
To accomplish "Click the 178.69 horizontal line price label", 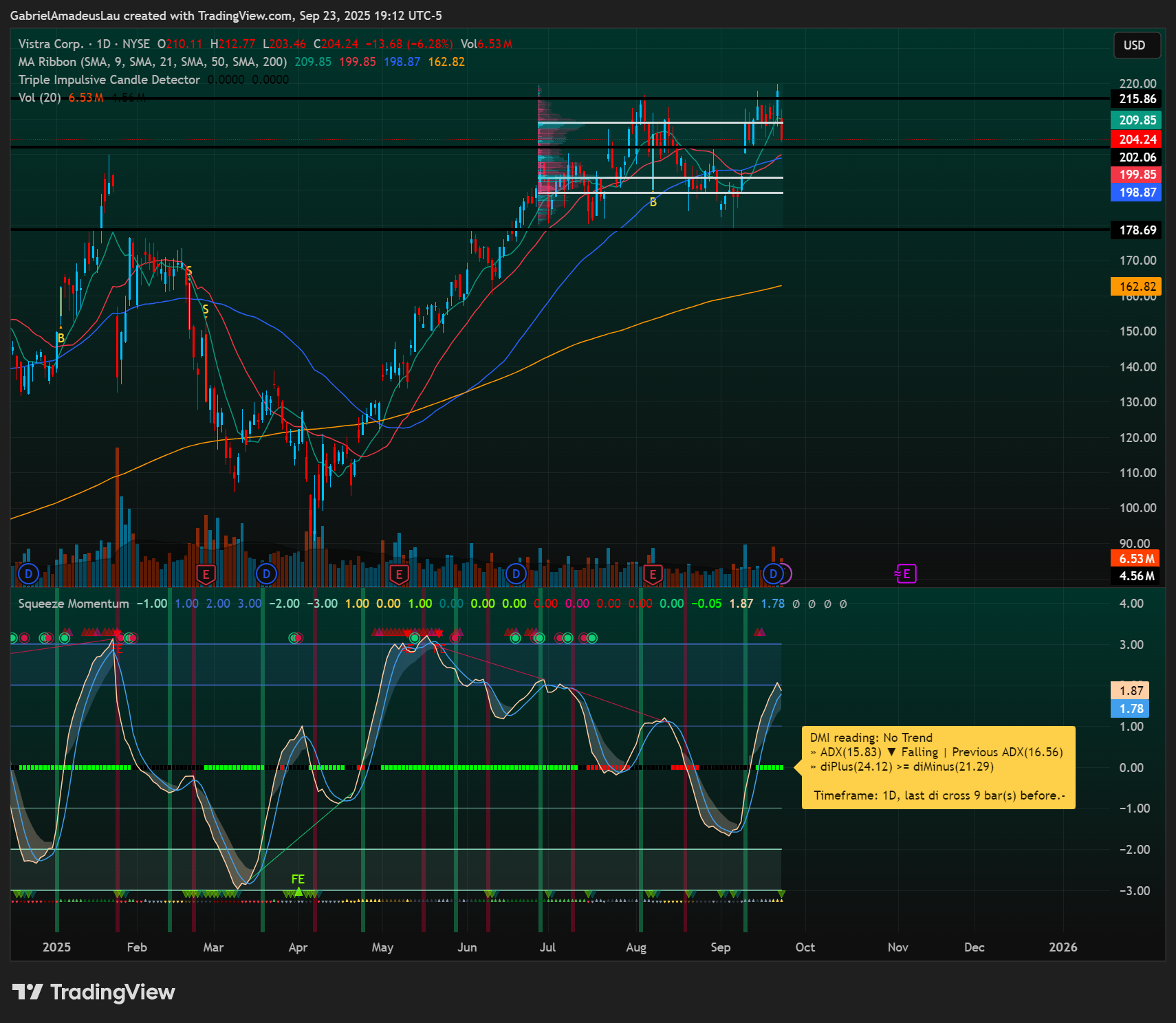I will (x=1136, y=230).
